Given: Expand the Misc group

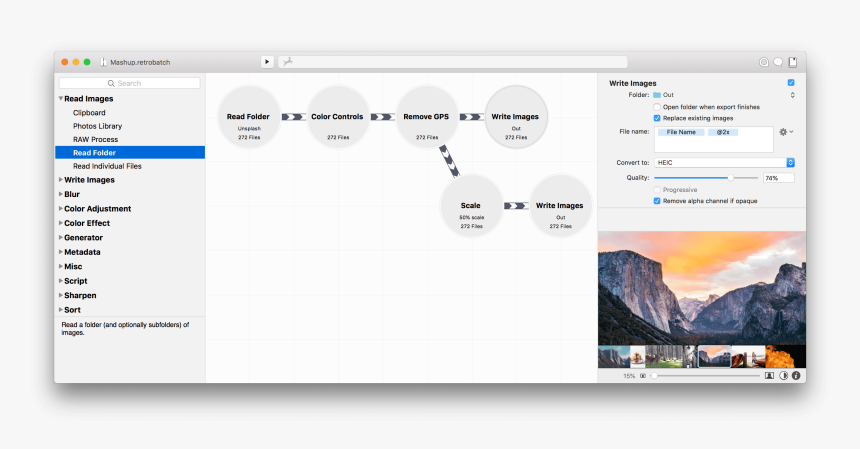Looking at the screenshot, I should pyautogui.click(x=60, y=266).
